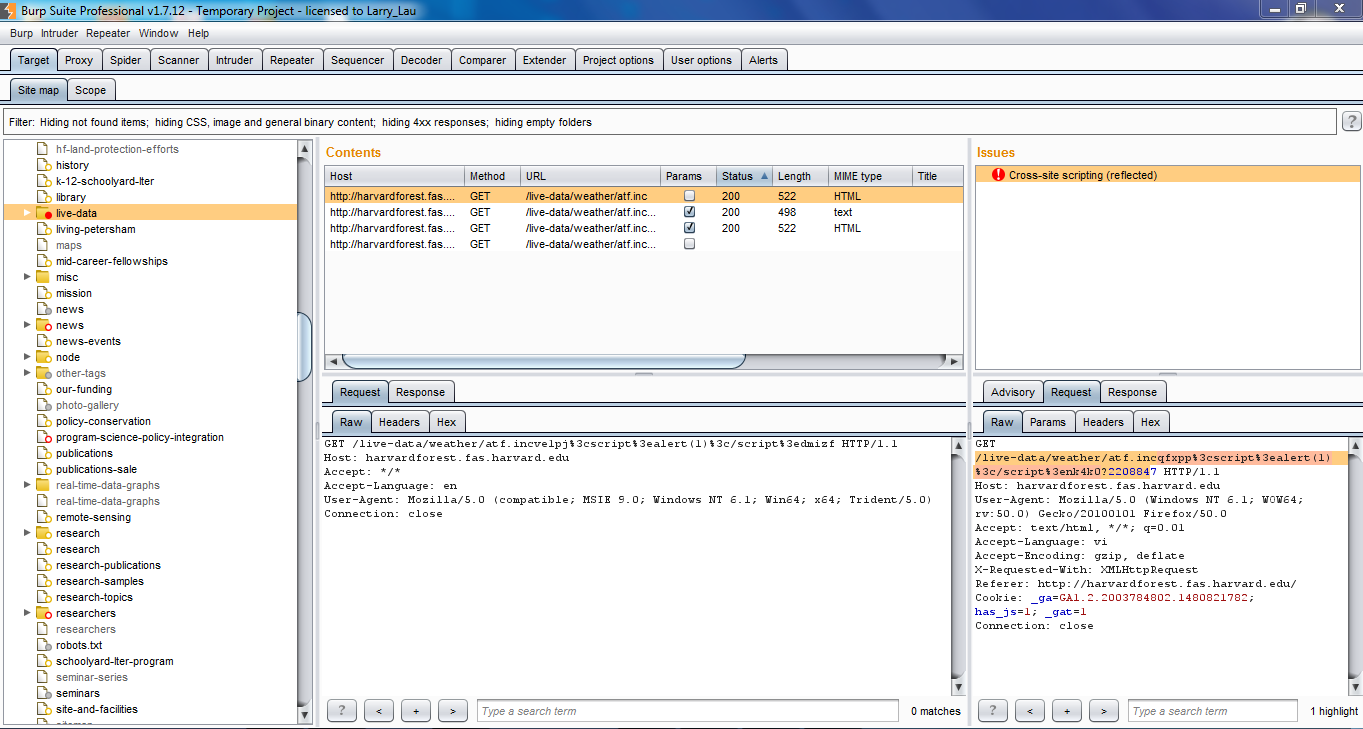This screenshot has width=1363, height=729.
Task: Click the filter bar to edit display filter
Action: pos(670,122)
